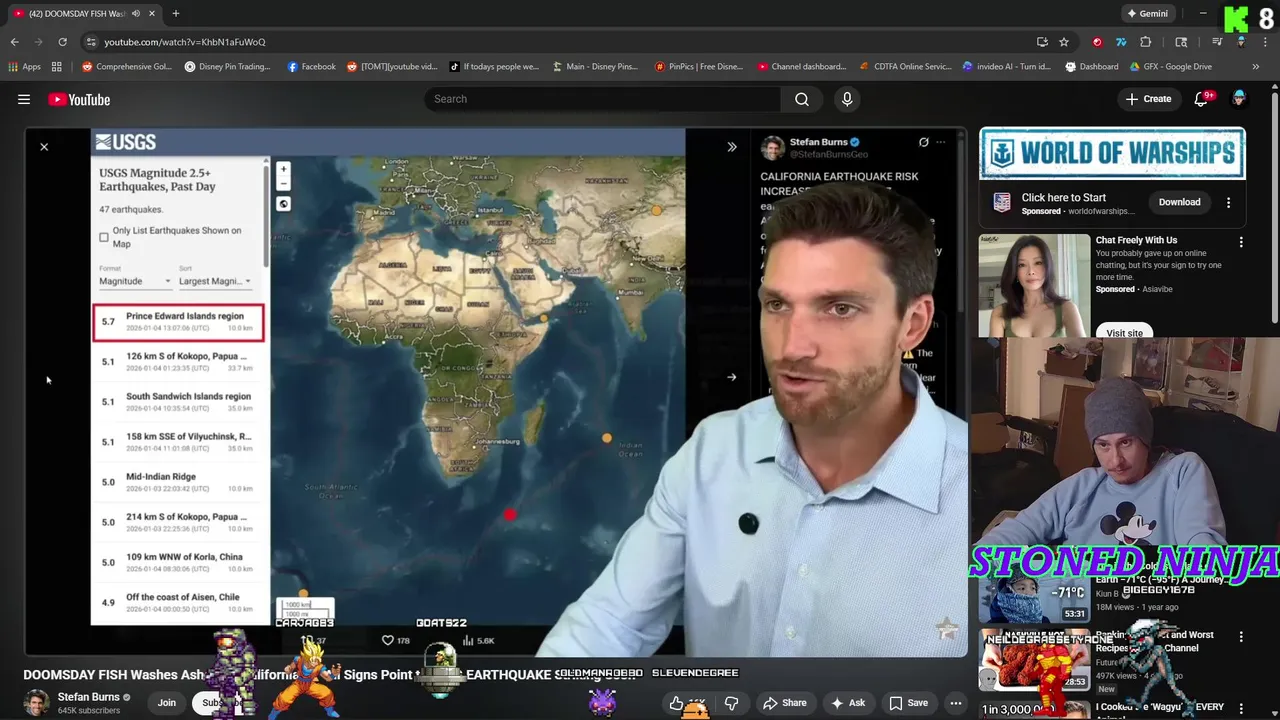Like the tweet with the heart icon
Image resolution: width=1280 pixels, height=720 pixels.
pyautogui.click(x=388, y=640)
